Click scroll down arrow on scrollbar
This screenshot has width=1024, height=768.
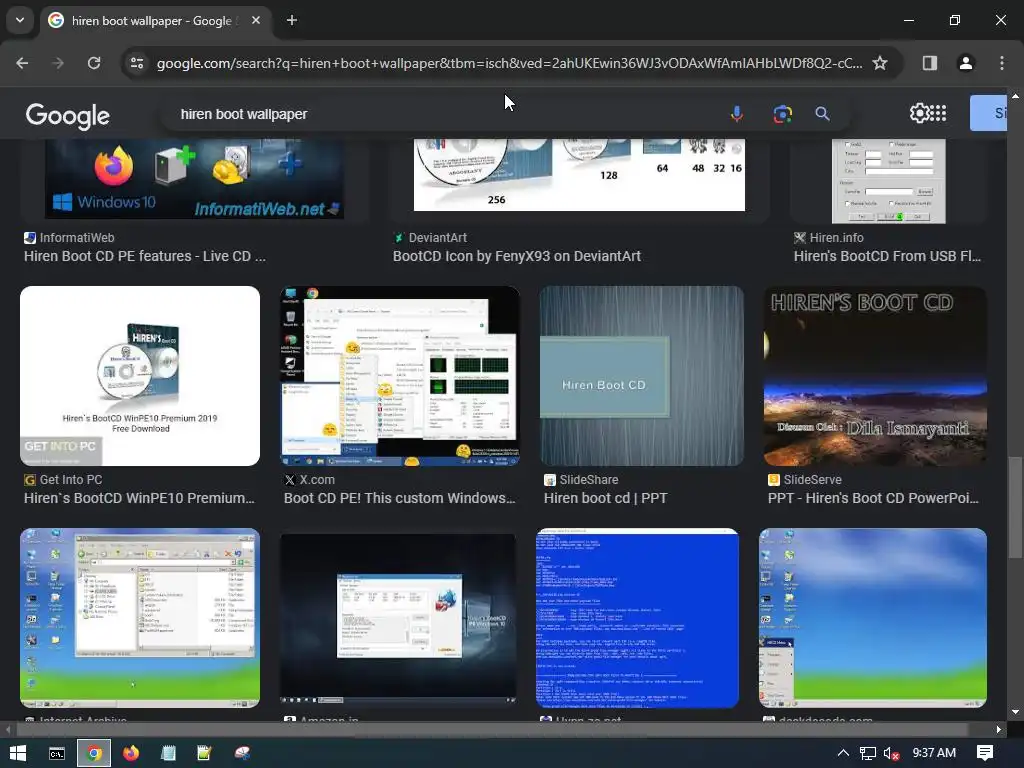(x=1014, y=712)
